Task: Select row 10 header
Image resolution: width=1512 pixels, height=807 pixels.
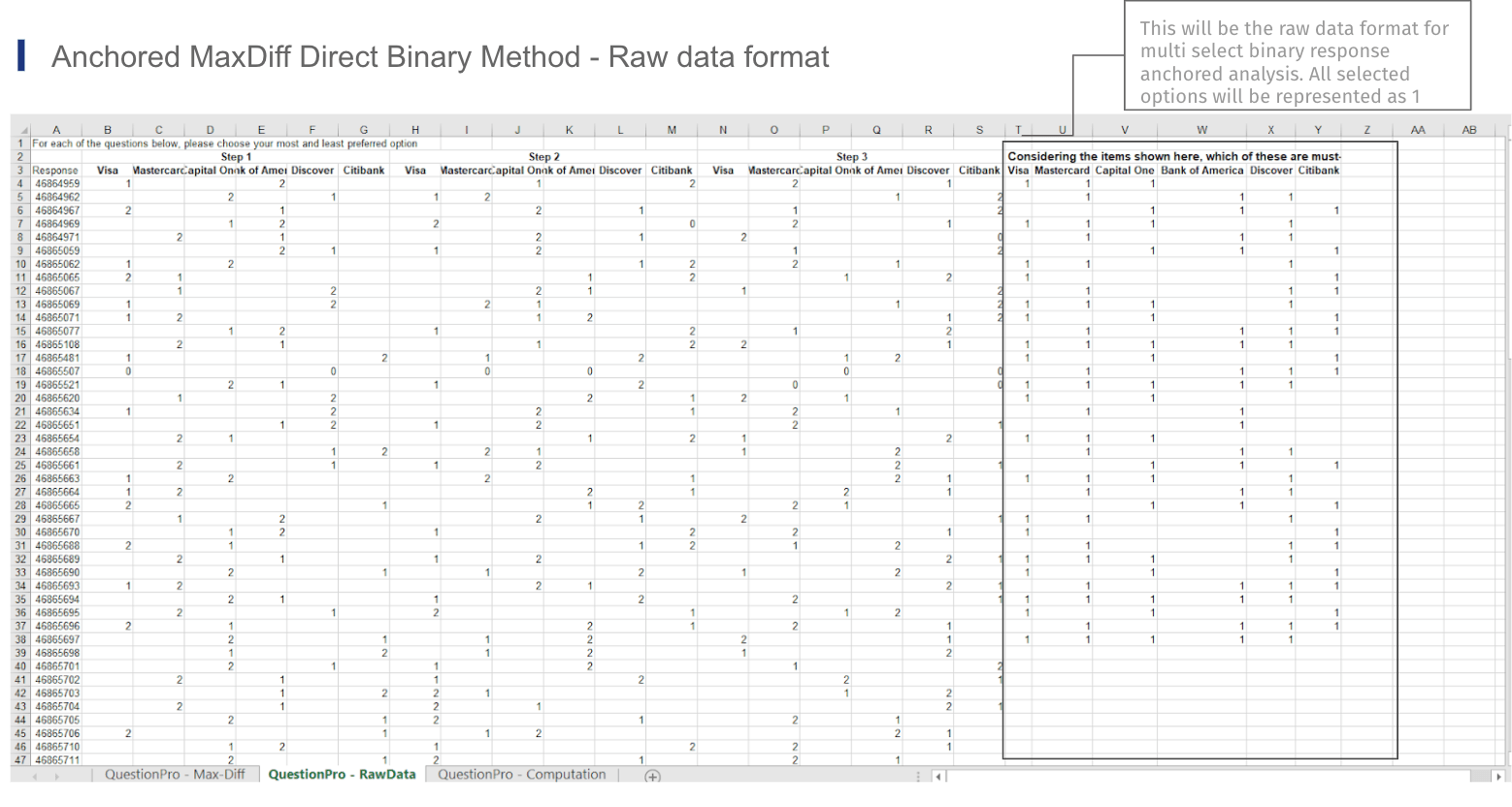Action: coord(20,264)
